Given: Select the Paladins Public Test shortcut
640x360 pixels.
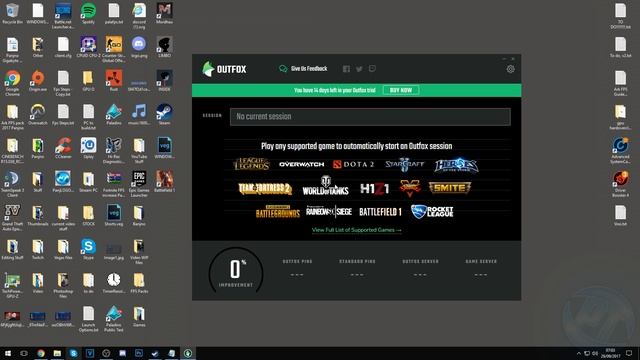Looking at the screenshot, I should pos(113,319).
